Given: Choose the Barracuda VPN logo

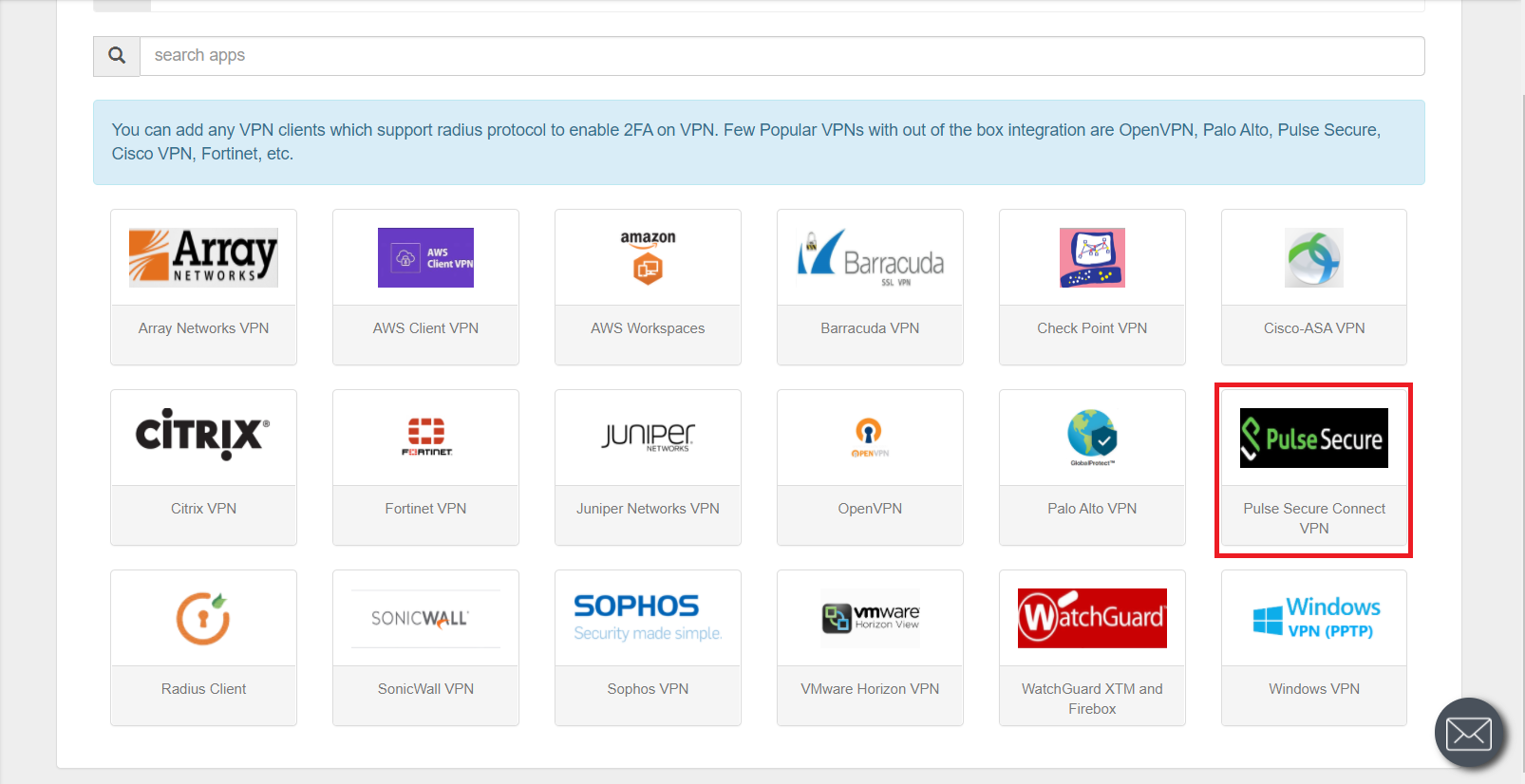Looking at the screenshot, I should [x=870, y=257].
